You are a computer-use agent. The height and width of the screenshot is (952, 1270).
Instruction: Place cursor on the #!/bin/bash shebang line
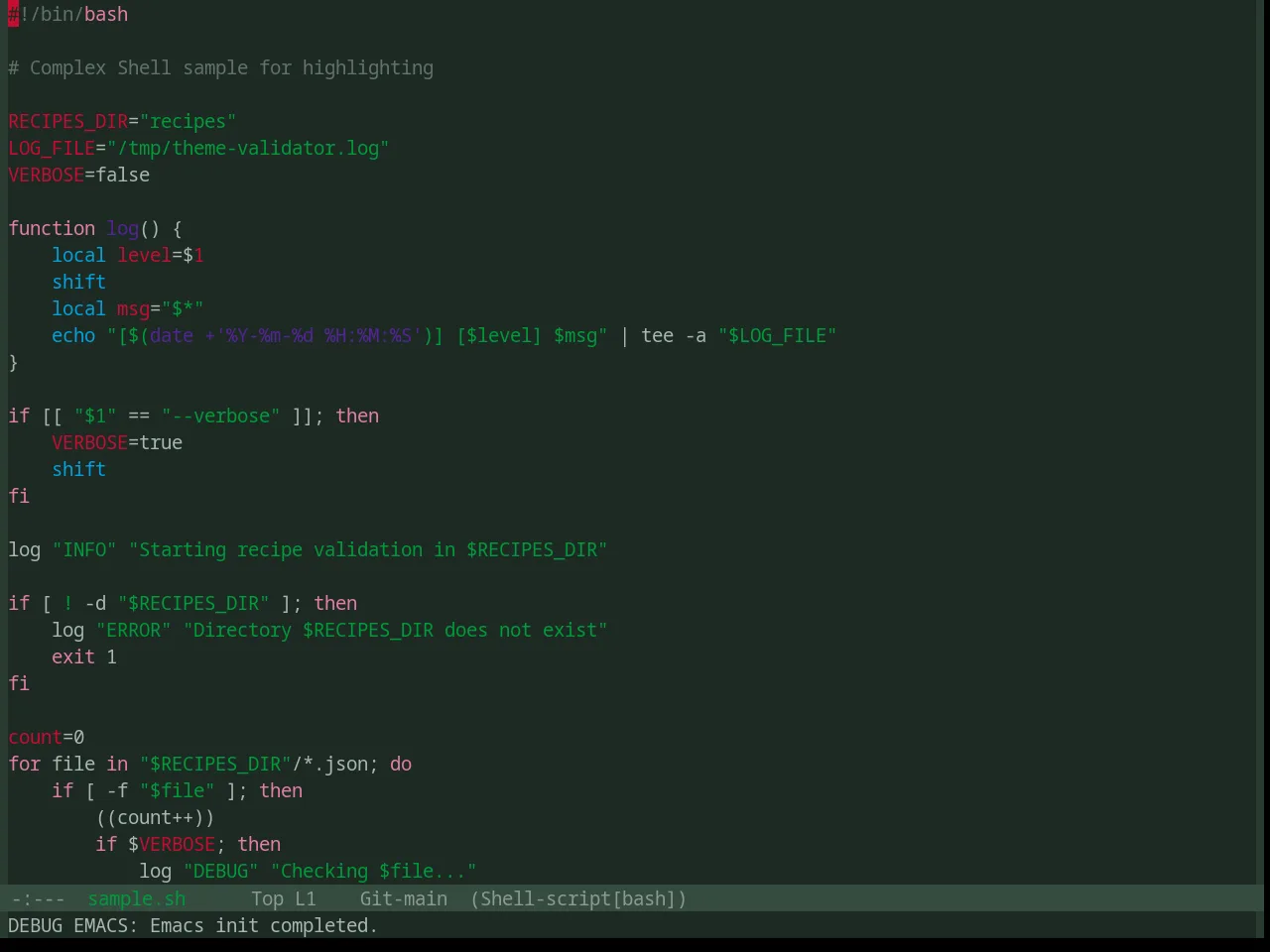pos(68,15)
